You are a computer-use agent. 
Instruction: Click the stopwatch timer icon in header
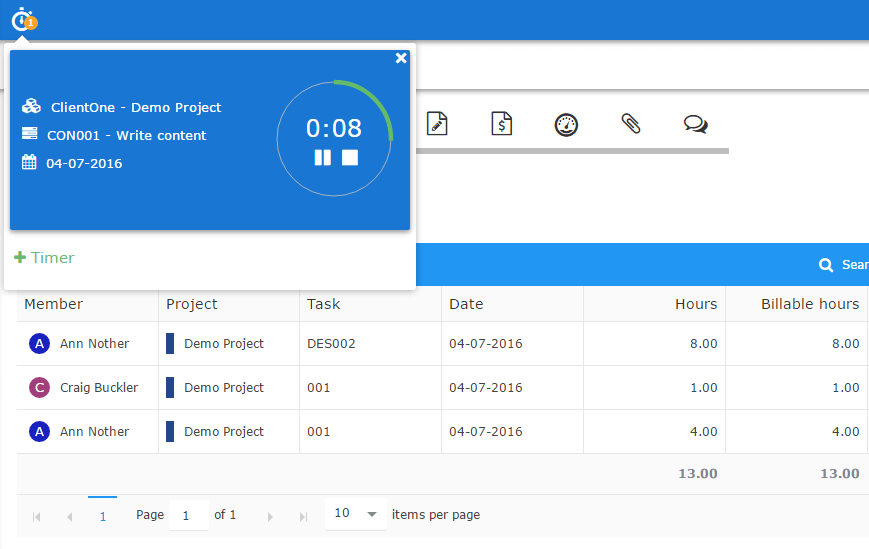pyautogui.click(x=23, y=18)
